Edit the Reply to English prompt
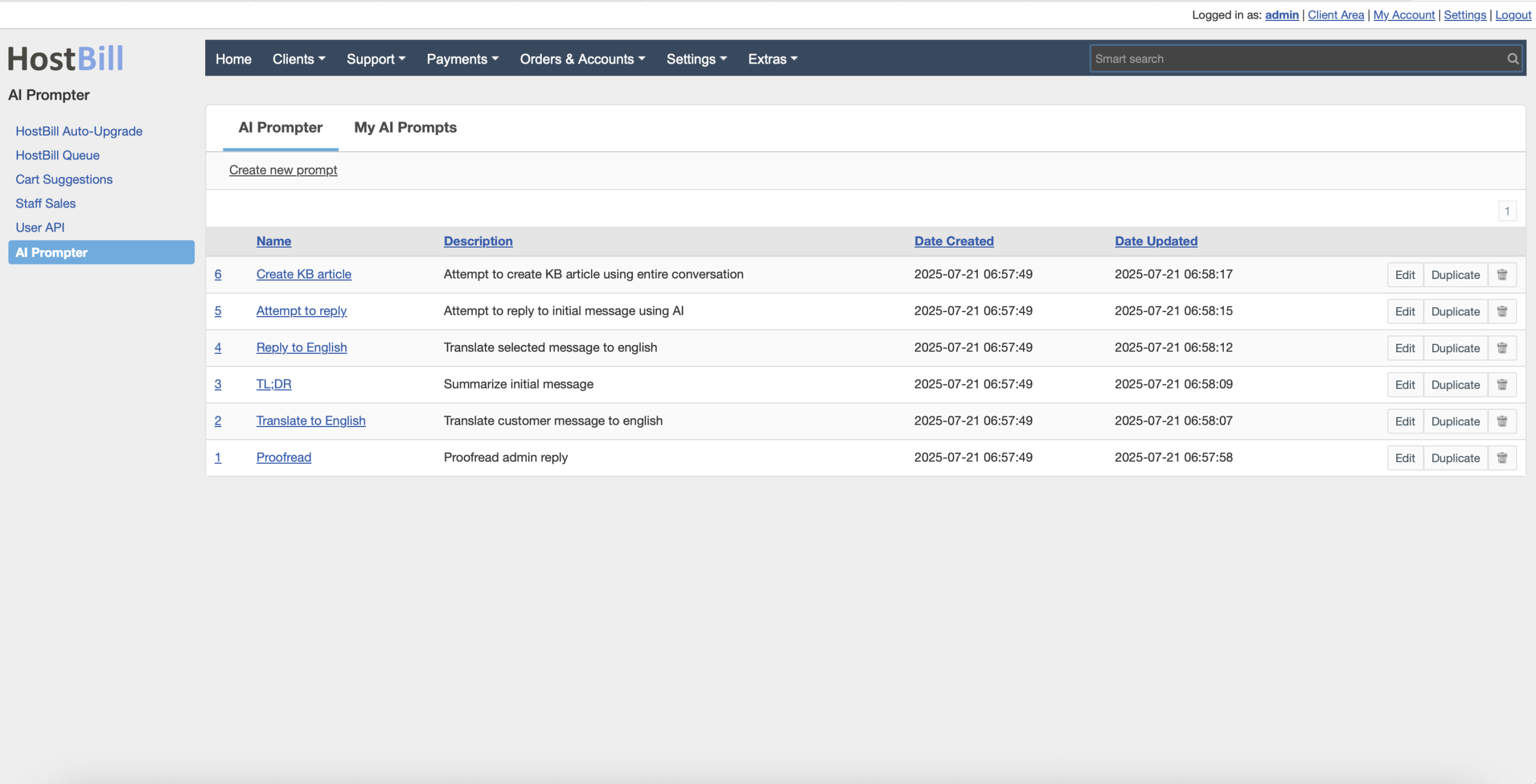 (x=1405, y=348)
